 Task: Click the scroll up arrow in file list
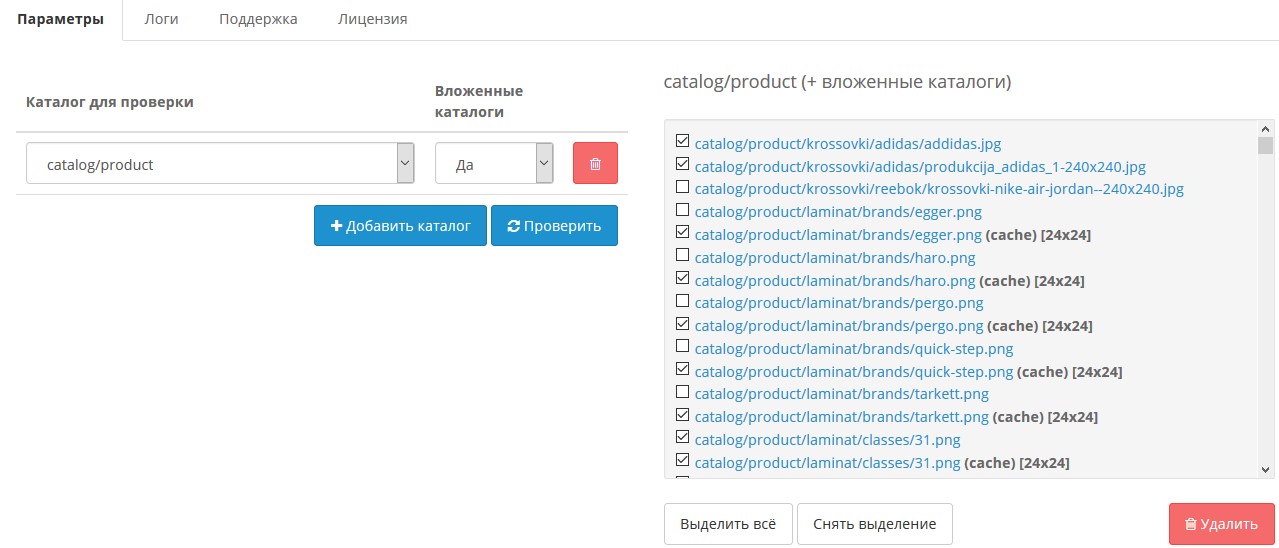point(1265,130)
